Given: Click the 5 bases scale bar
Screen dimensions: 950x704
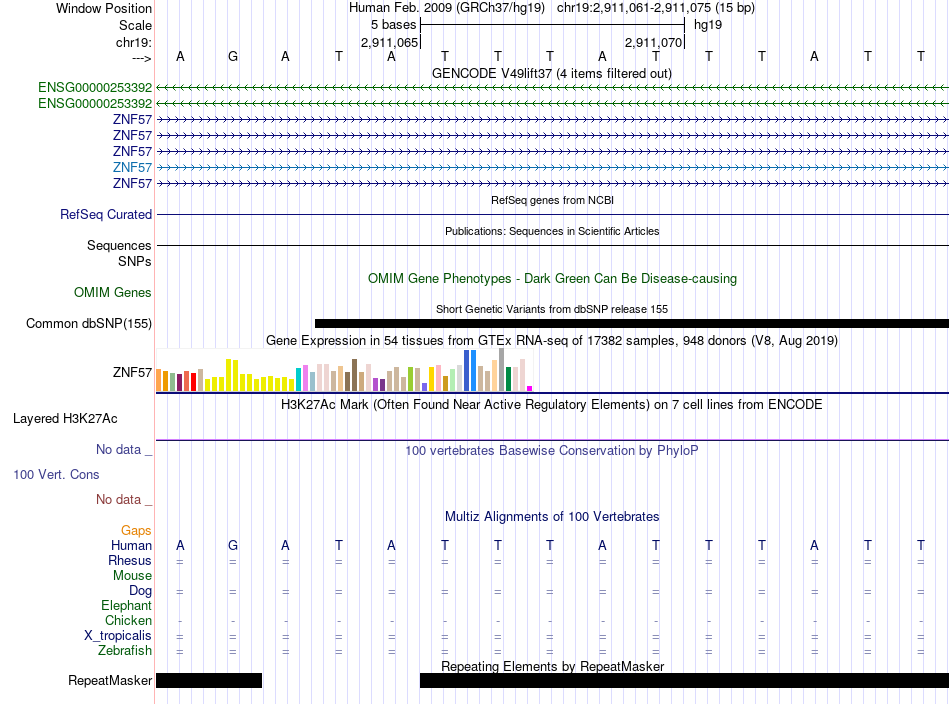Looking at the screenshot, I should coord(552,25).
